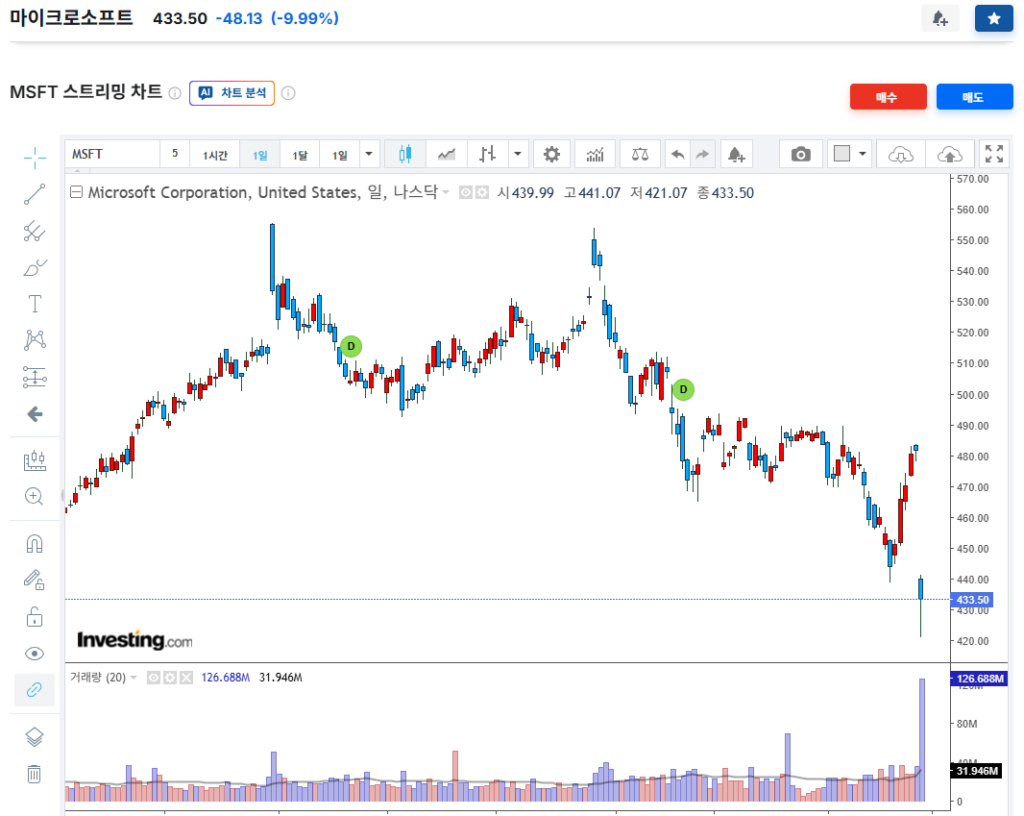This screenshot has height=816, width=1024.
Task: Click the MSFT symbol search field
Action: click(x=112, y=154)
